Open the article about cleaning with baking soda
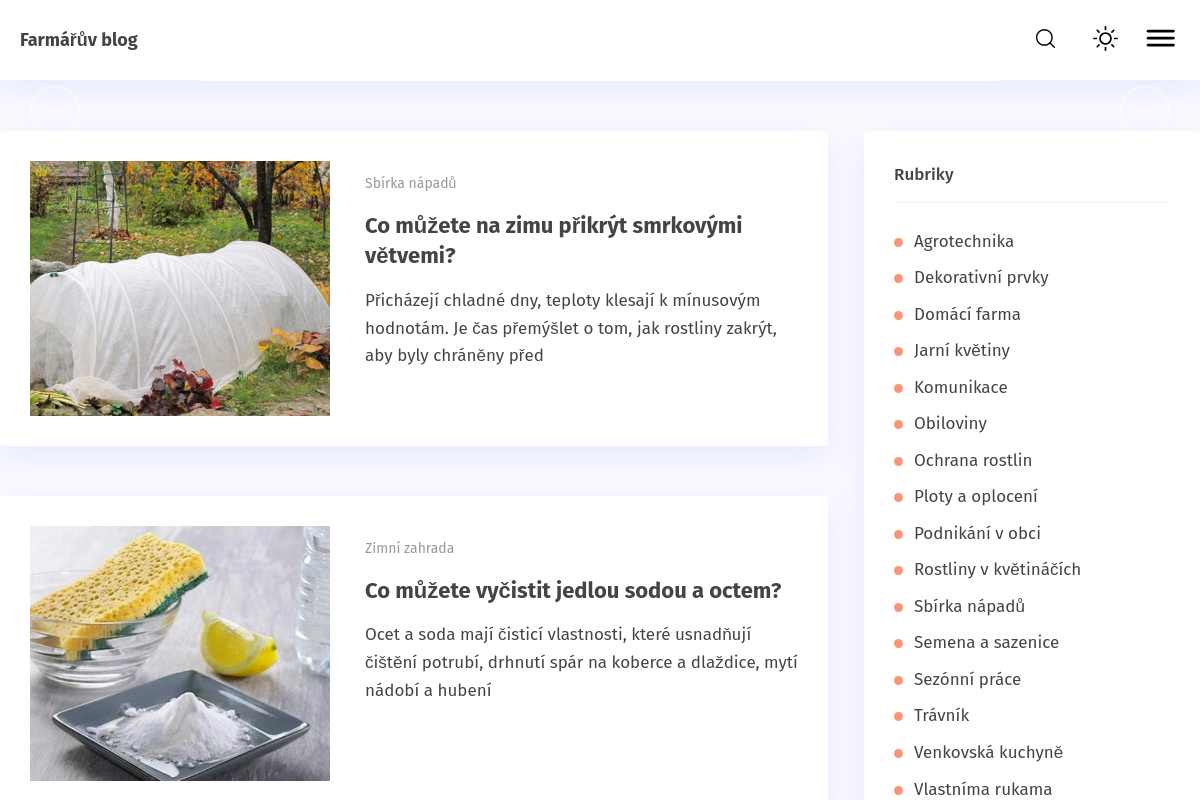Viewport: 1200px width, 800px height. [573, 590]
